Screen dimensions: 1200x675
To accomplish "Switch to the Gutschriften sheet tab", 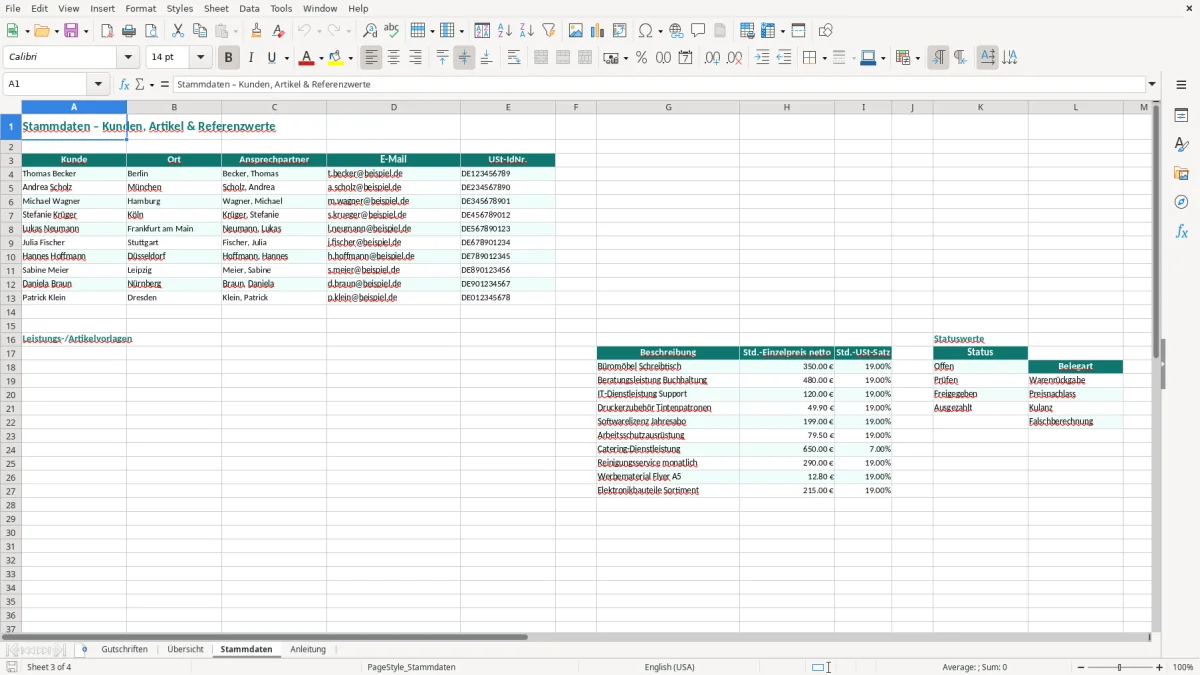I will [124, 649].
